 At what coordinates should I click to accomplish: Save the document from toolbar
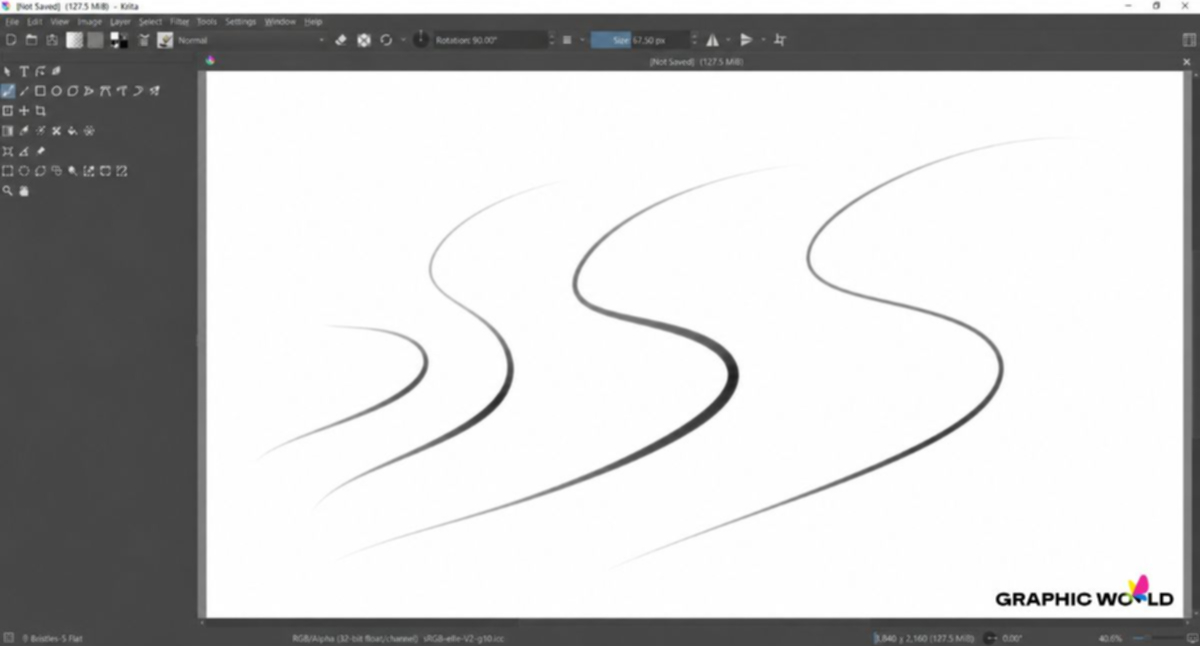click(x=52, y=40)
